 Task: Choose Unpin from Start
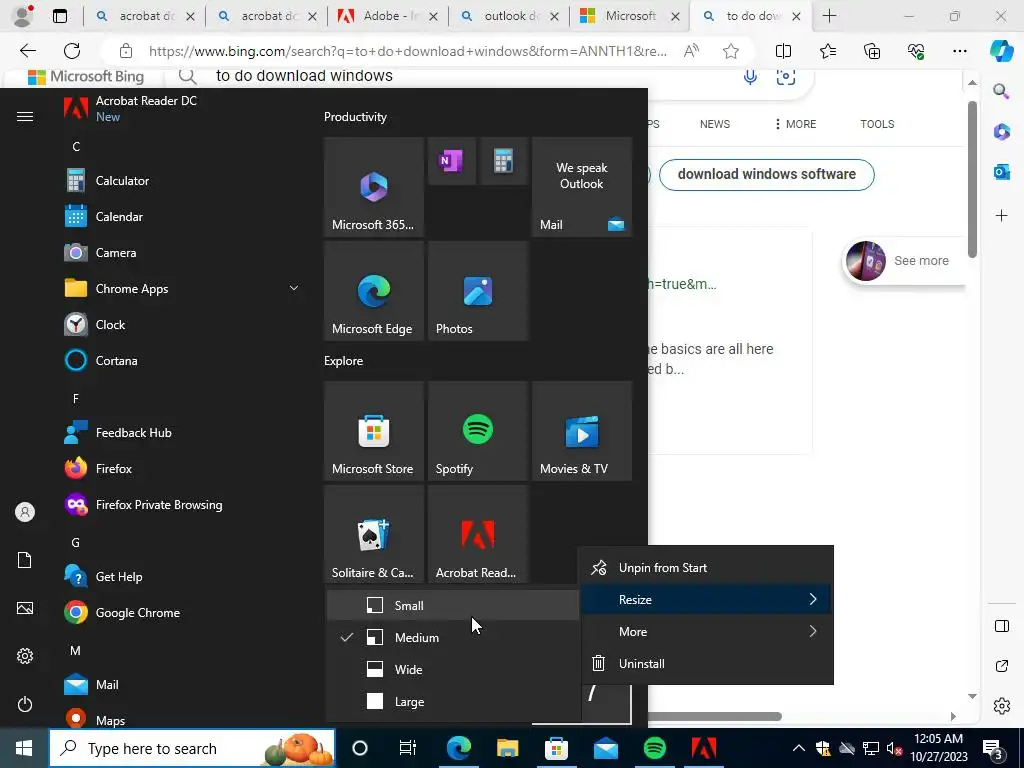pyautogui.click(x=706, y=568)
